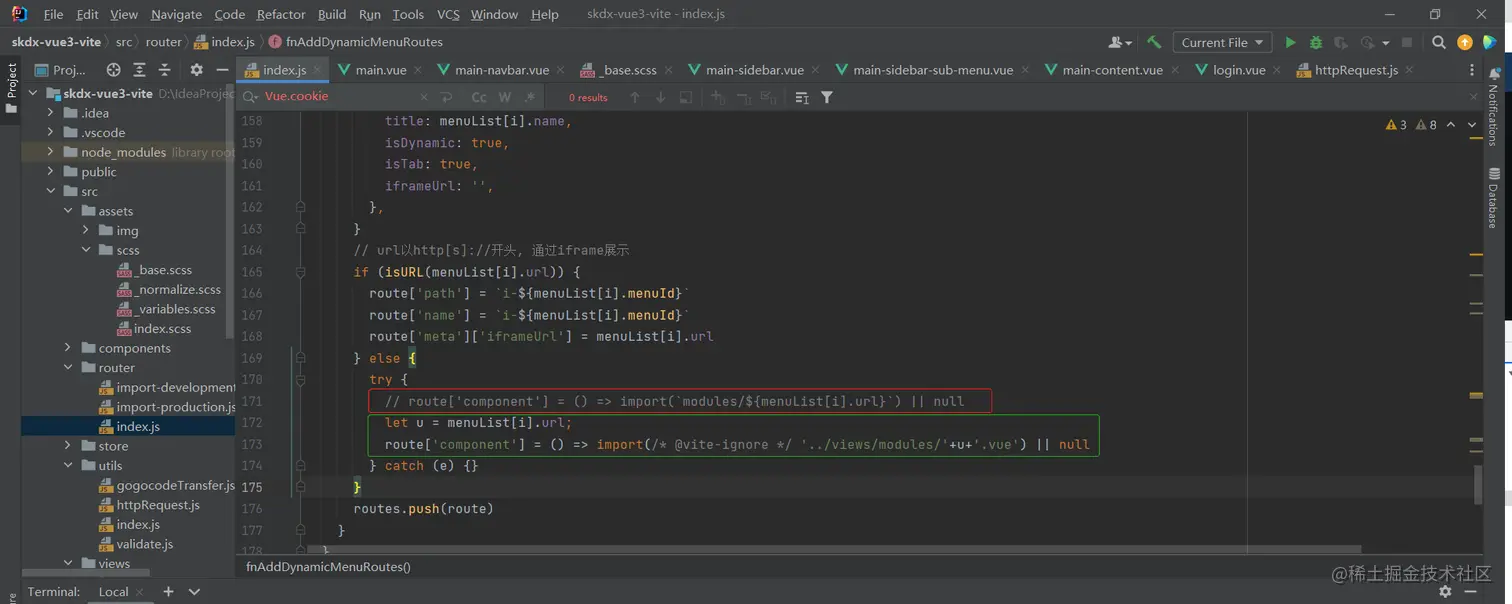This screenshot has height=604, width=1512.
Task: Expand the node_modules folder
Action: click(x=51, y=152)
